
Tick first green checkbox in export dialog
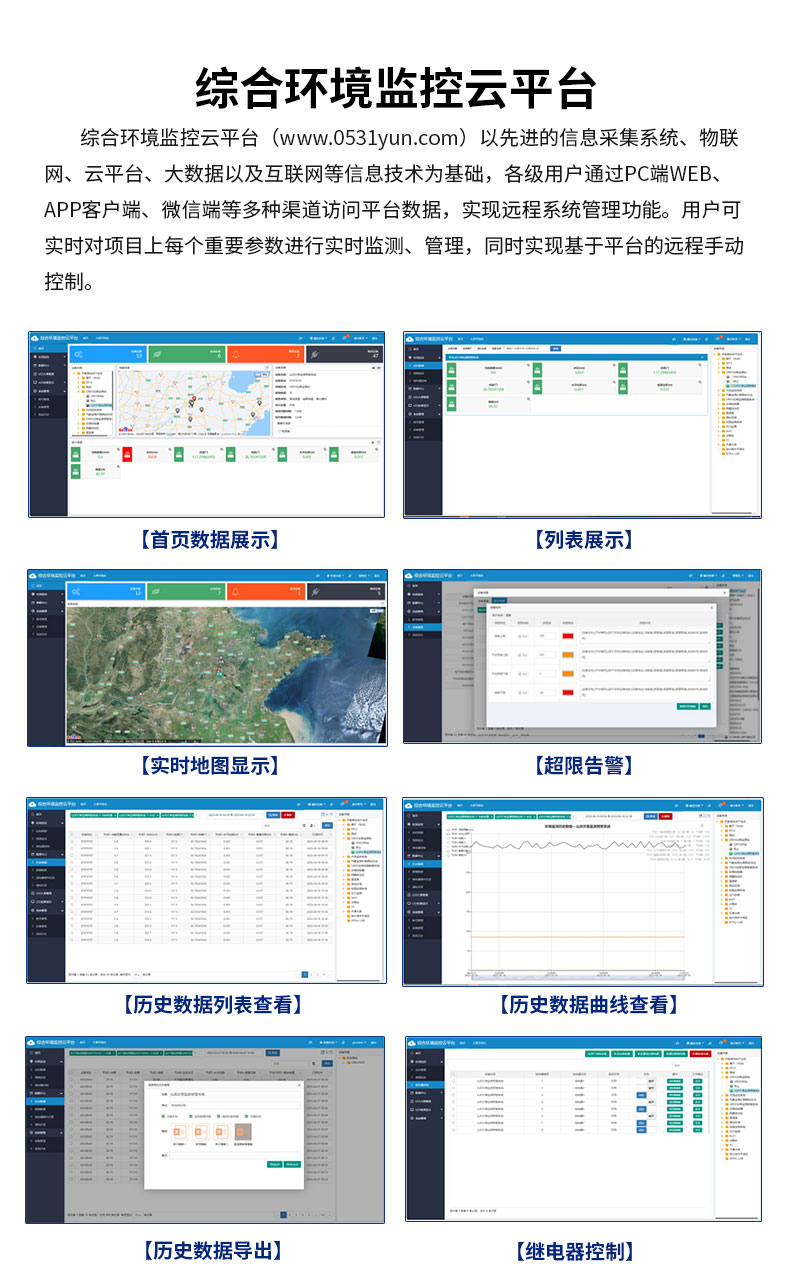pyautogui.click(x=164, y=1115)
